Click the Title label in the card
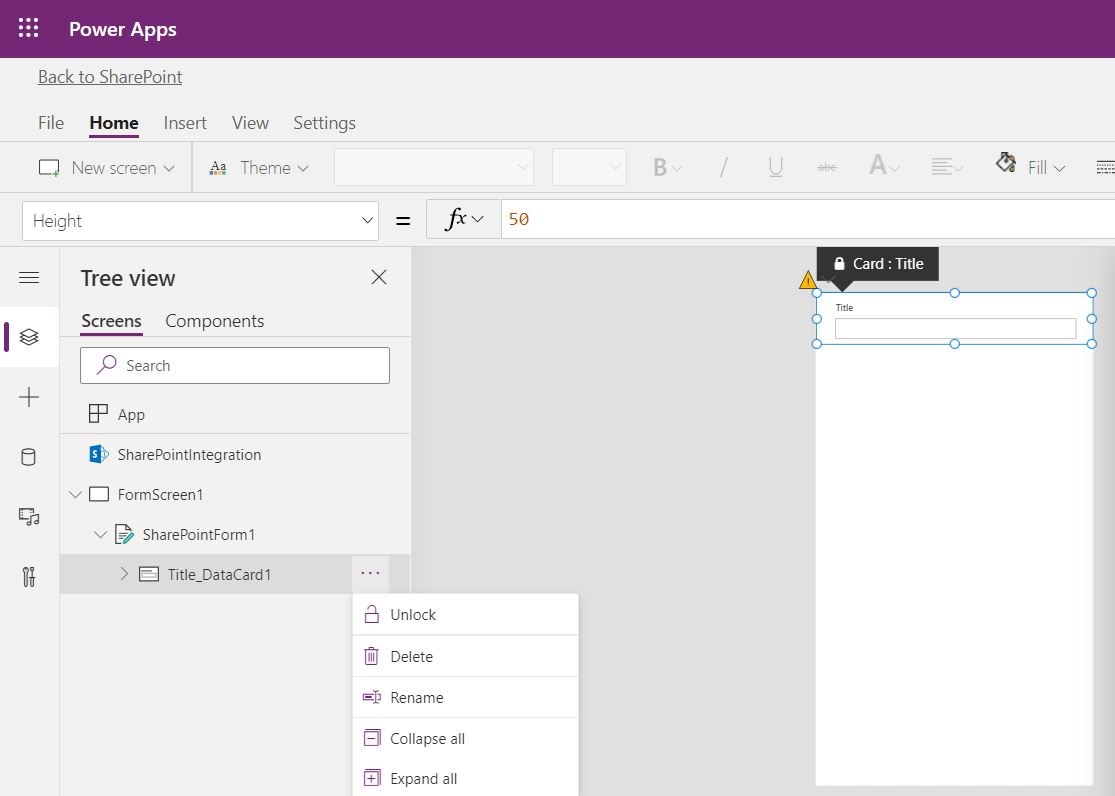 pyautogui.click(x=844, y=307)
